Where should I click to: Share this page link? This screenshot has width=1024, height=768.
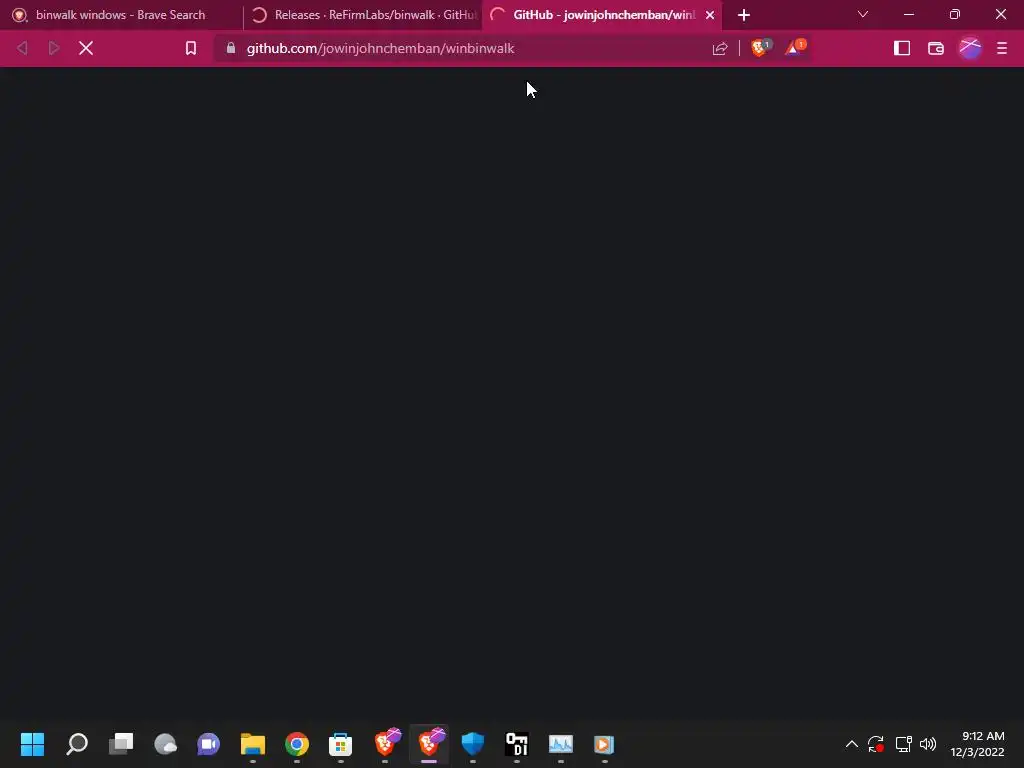[x=720, y=48]
